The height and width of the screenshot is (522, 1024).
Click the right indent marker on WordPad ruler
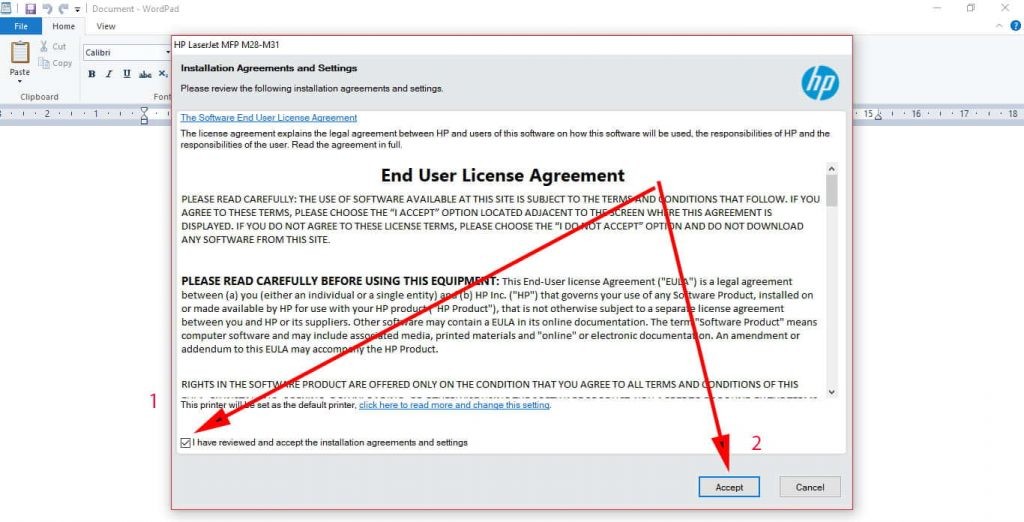click(879, 116)
